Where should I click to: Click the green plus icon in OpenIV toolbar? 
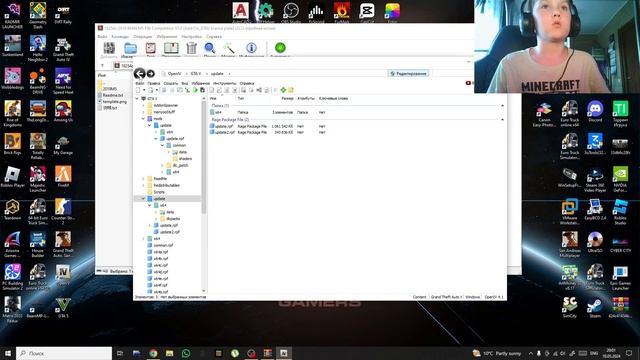click(283, 90)
